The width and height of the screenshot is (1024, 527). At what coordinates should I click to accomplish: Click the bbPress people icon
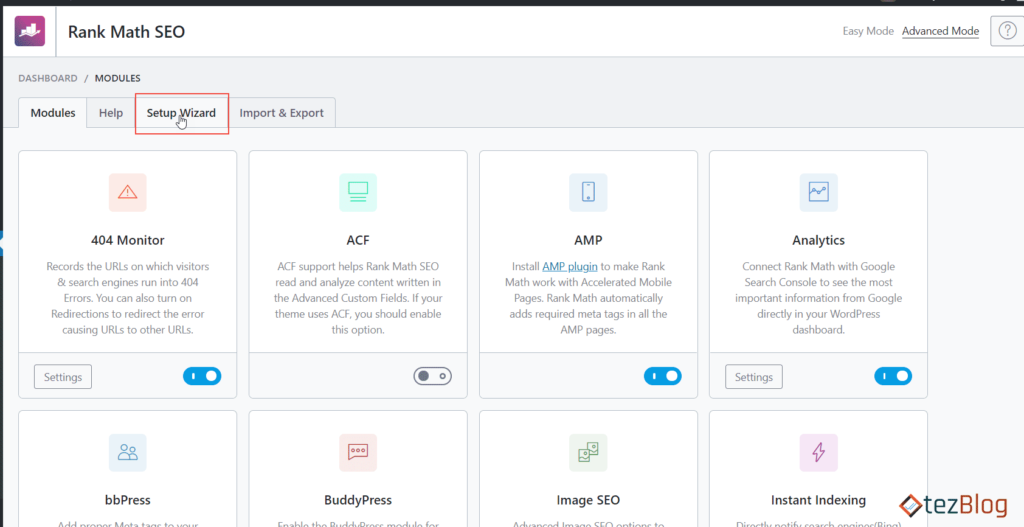128,453
